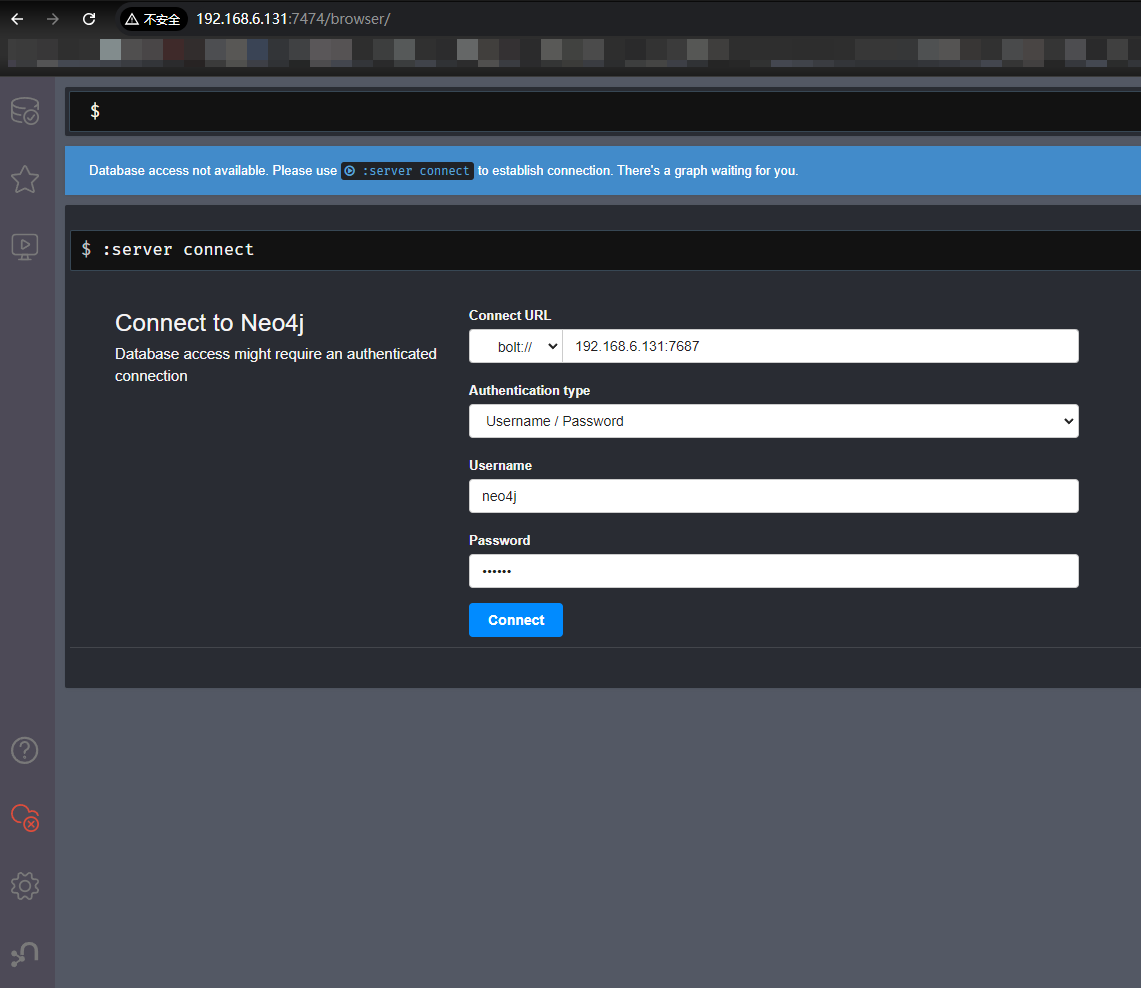Click the Database access not available message
The width and height of the screenshot is (1141, 988).
[444, 170]
